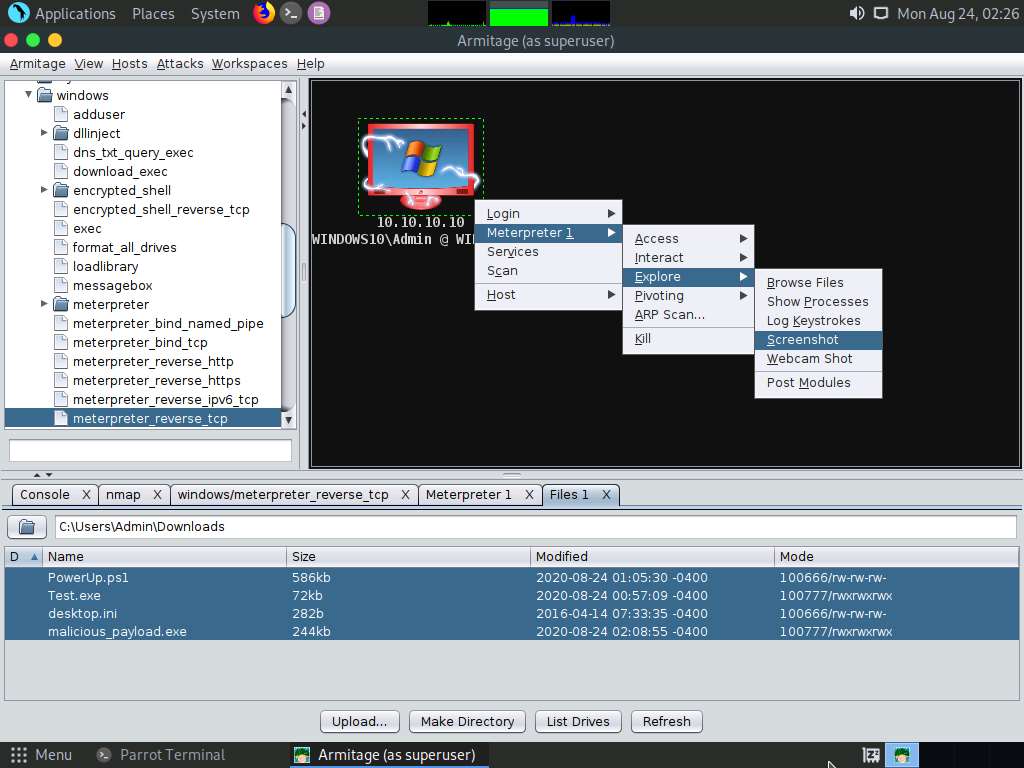Click the meterpreter_reverse_tcp file icon
Screen dimensions: 1024x768
click(x=61, y=419)
